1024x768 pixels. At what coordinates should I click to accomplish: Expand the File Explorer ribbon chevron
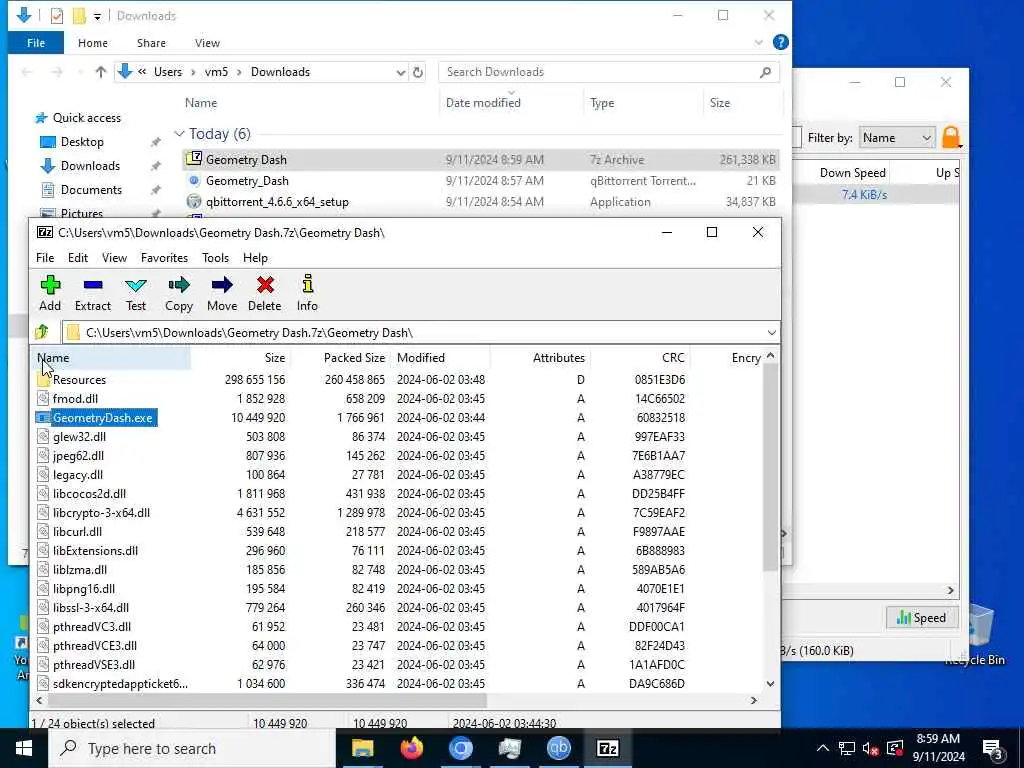758,42
